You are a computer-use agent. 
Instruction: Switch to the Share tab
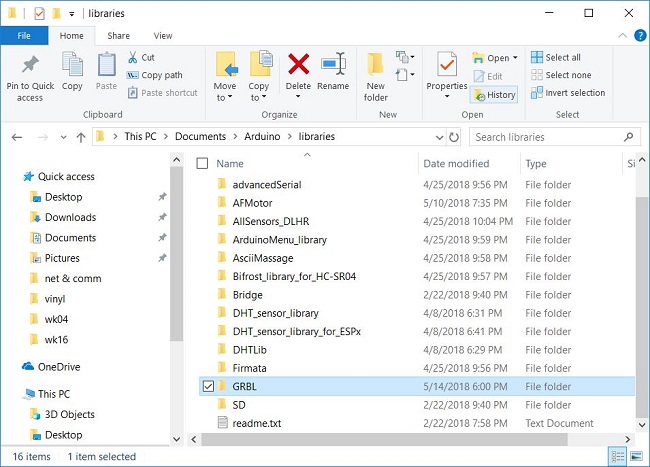pos(118,36)
